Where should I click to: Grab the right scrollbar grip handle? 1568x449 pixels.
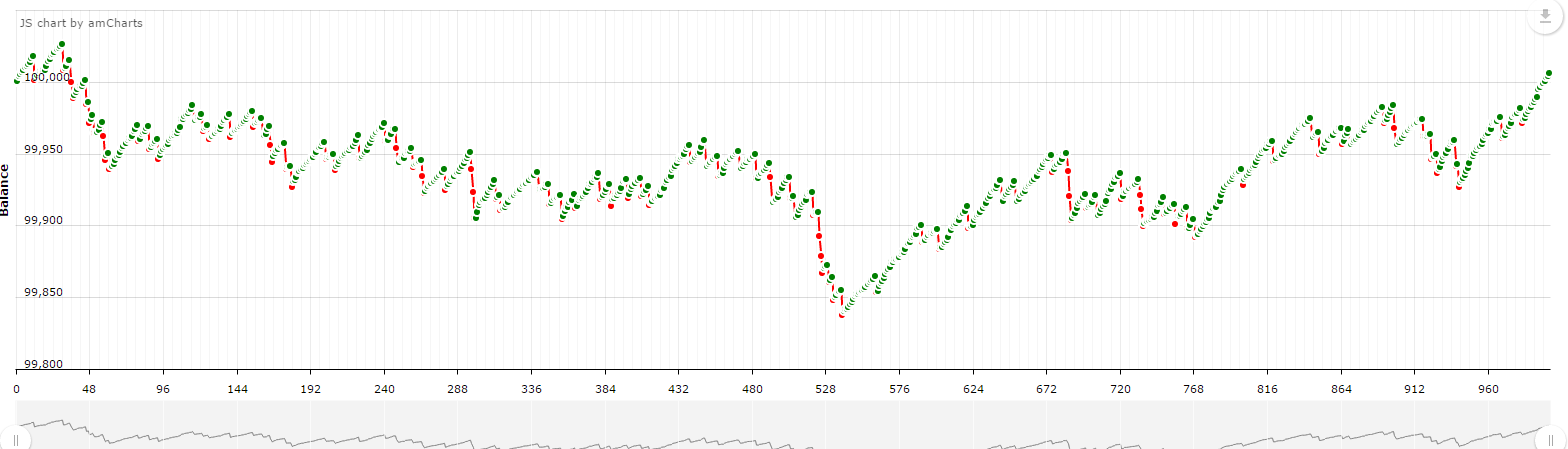(x=1550, y=438)
